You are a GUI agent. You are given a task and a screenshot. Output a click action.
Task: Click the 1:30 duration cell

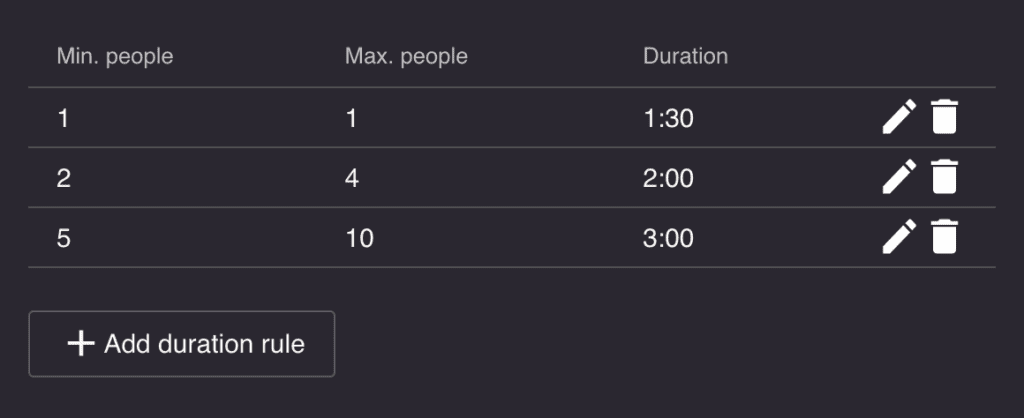(x=668, y=119)
